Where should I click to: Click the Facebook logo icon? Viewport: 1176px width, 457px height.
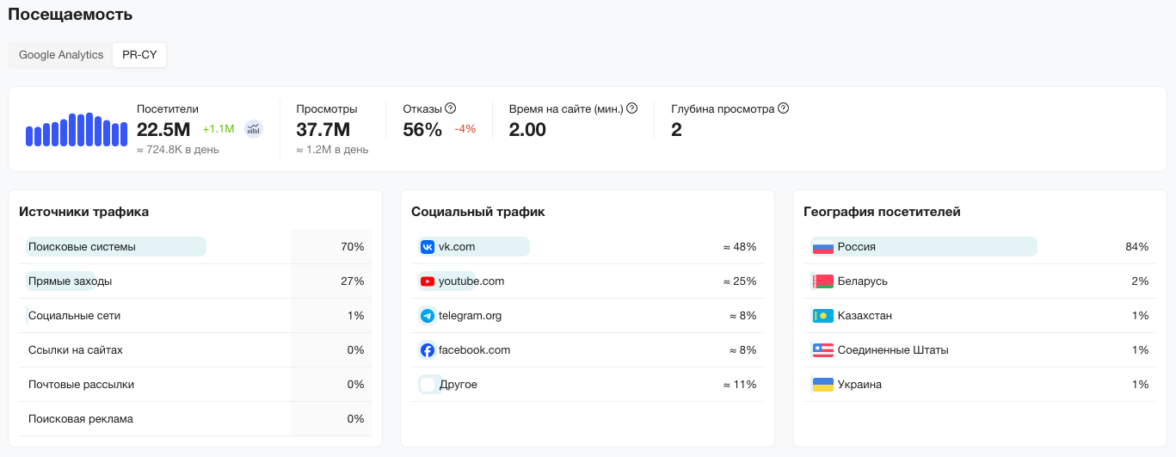pyautogui.click(x=427, y=350)
